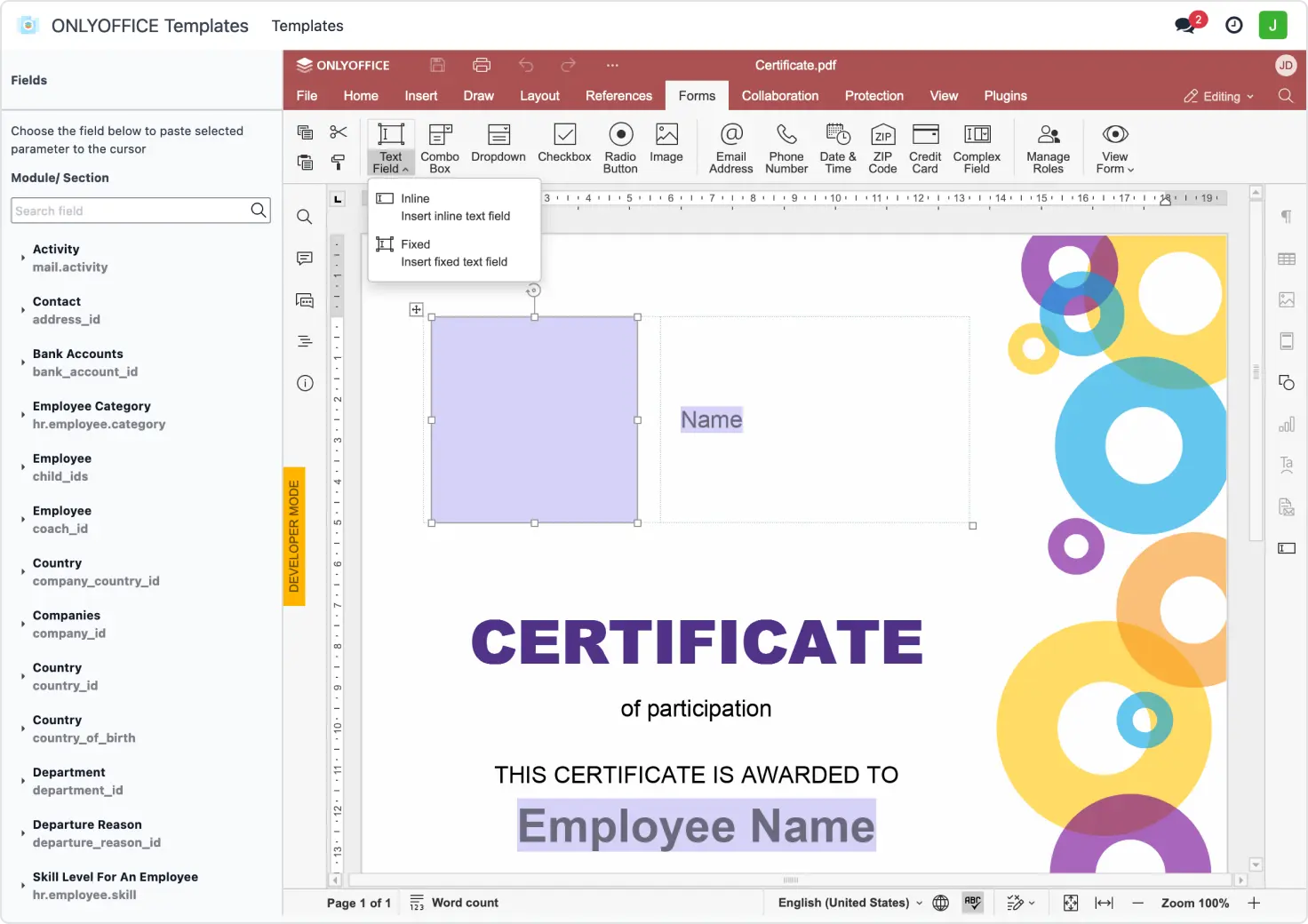Insert a Complex Field
Viewport: 1308px width, 924px height.
pyautogui.click(x=977, y=148)
